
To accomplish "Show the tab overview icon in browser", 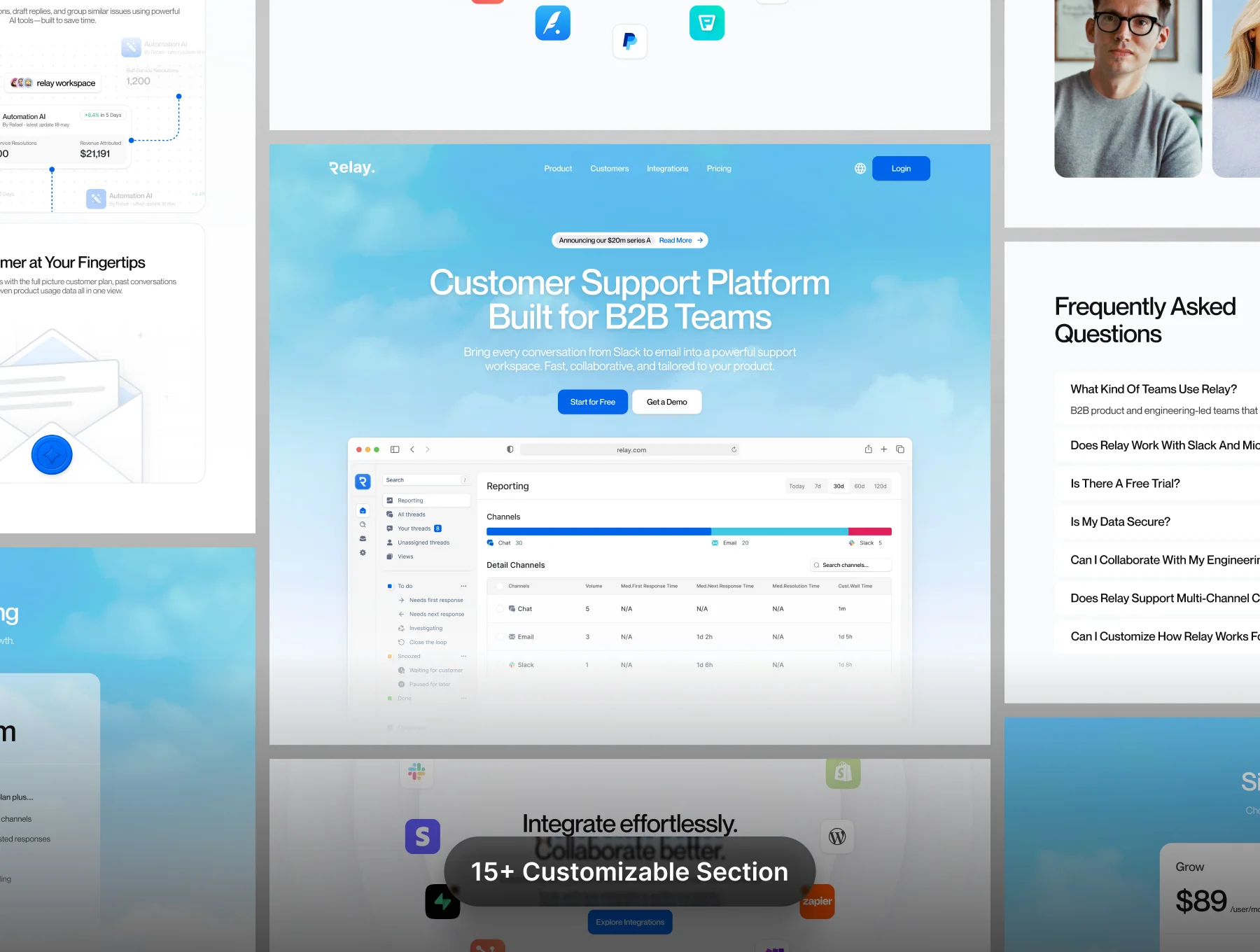I will click(x=900, y=449).
